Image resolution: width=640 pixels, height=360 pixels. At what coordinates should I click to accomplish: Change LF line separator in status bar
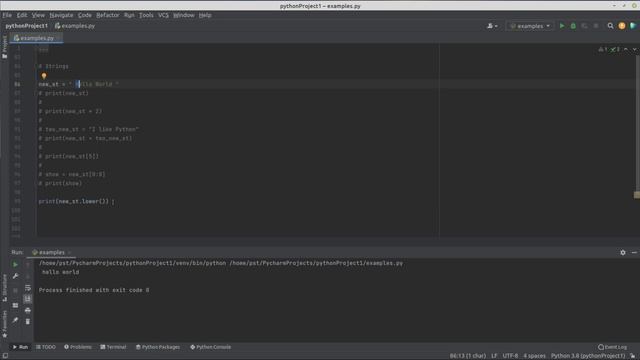(494, 356)
